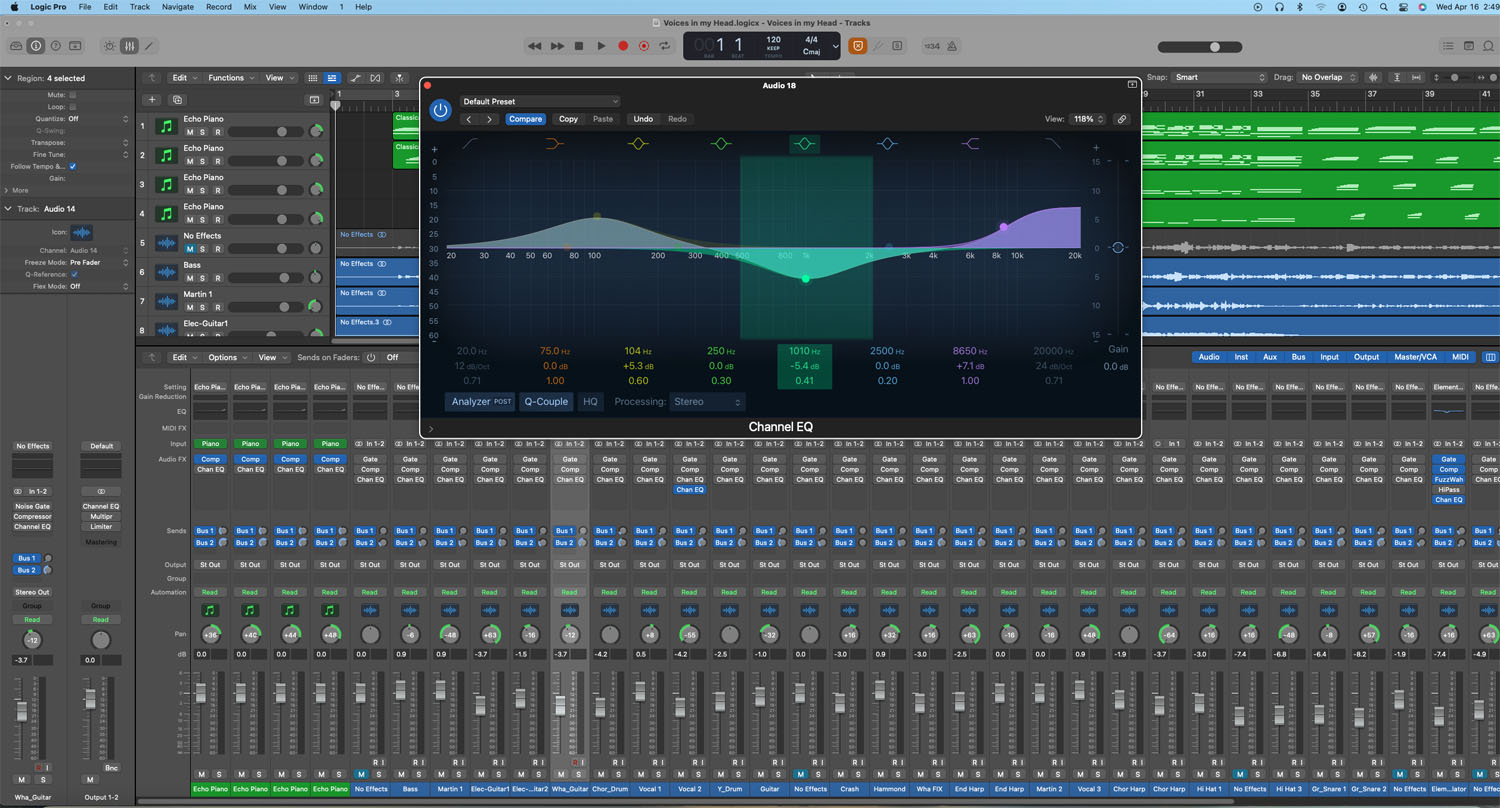Toggle the selected 1010 Hz band icon
The height and width of the screenshot is (808, 1500).
tap(804, 144)
